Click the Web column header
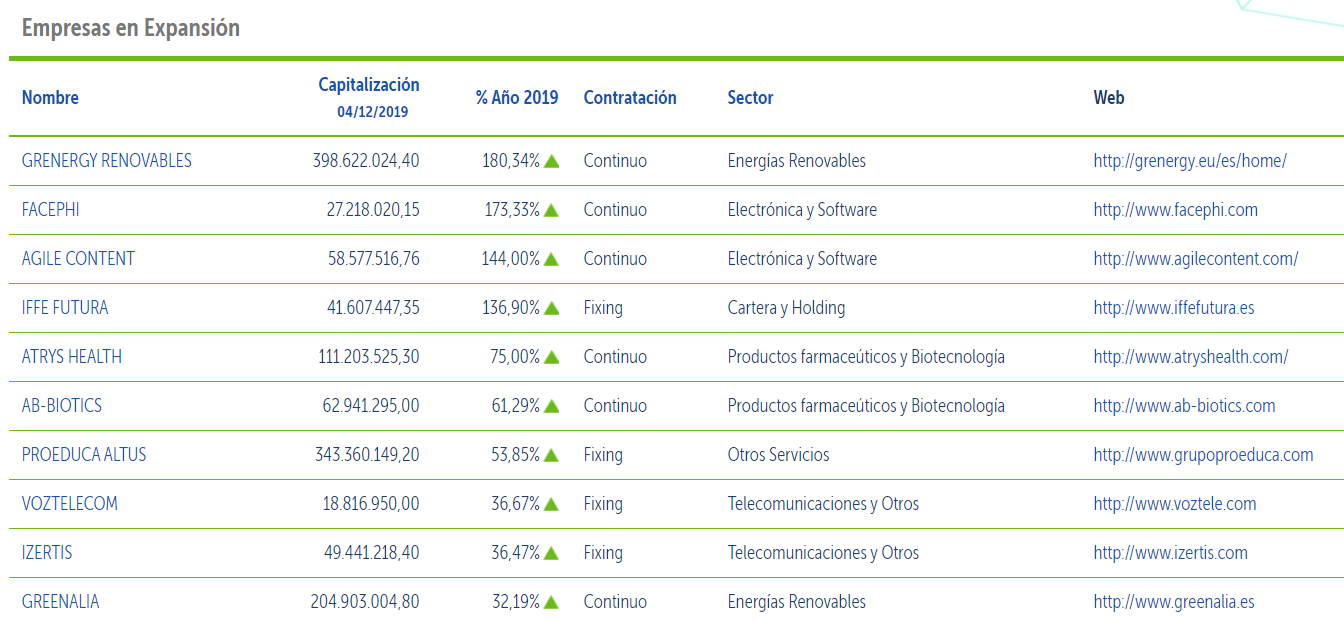 (1109, 98)
